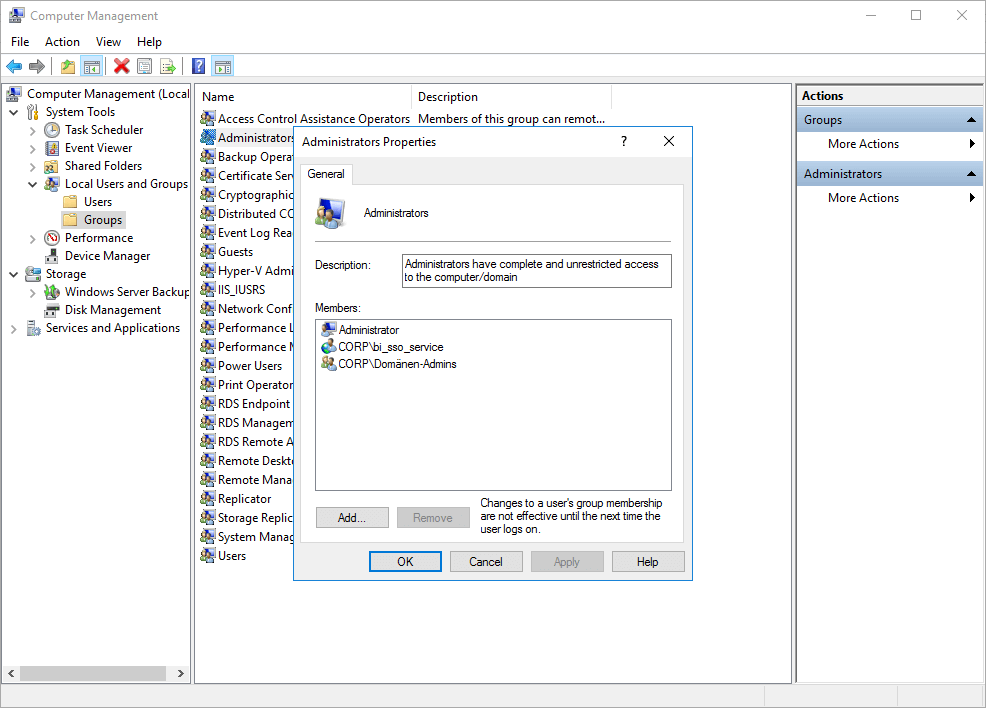Expand the Services and Applications node
The width and height of the screenshot is (986, 708).
click(x=13, y=327)
